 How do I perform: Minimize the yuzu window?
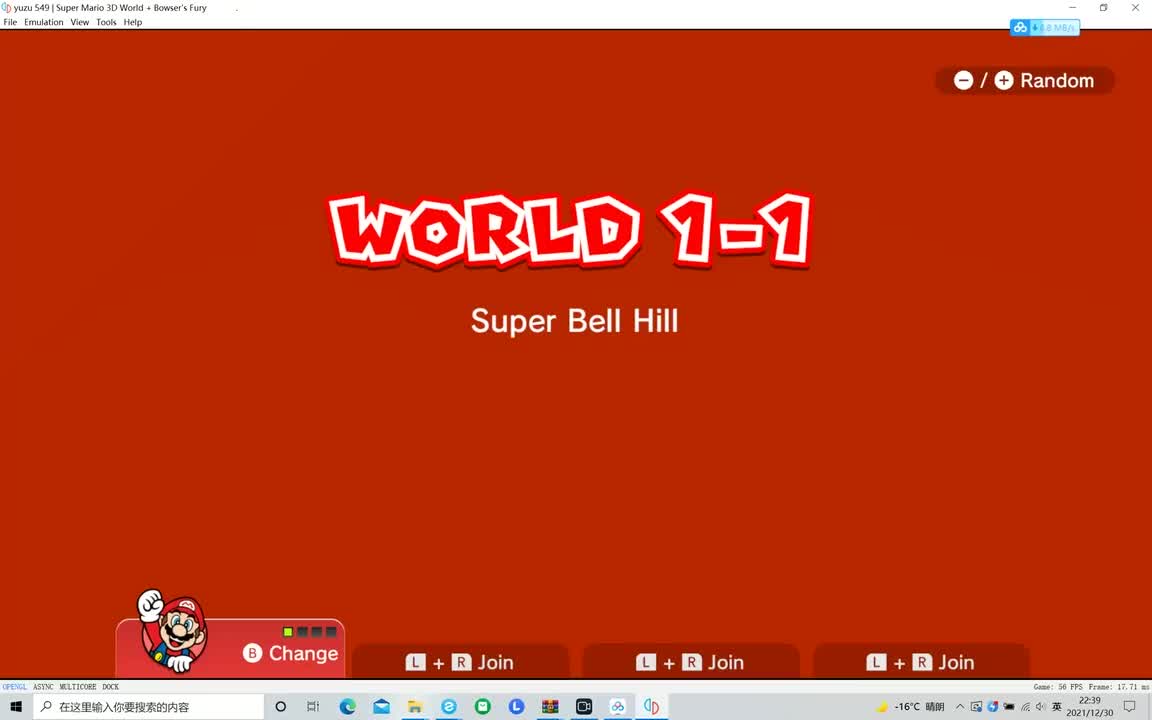click(1073, 7)
